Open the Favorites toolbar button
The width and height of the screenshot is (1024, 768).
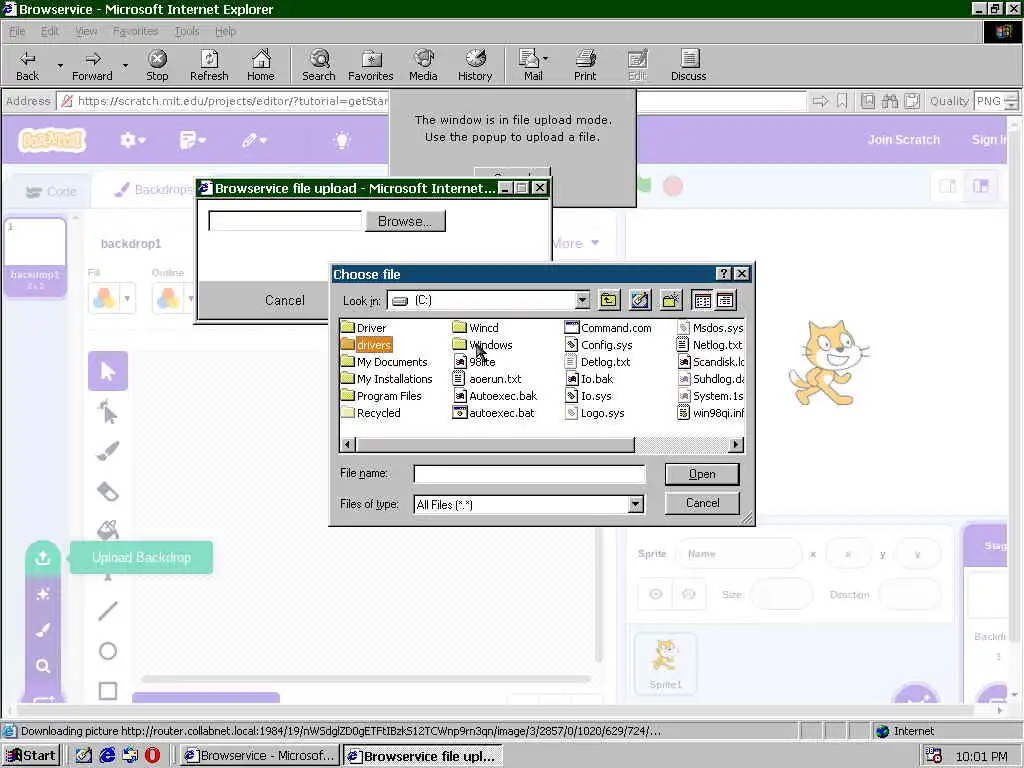370,65
